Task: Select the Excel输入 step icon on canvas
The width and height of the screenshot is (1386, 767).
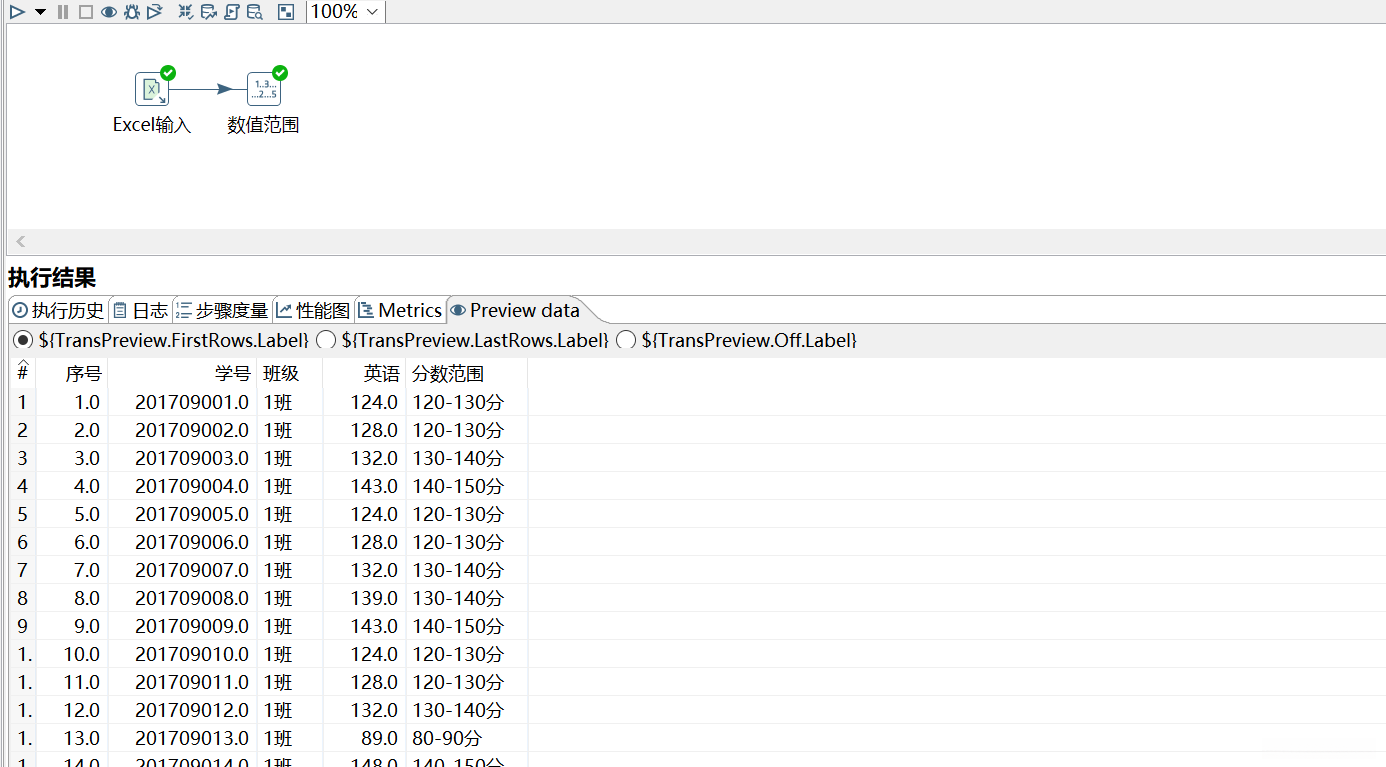Action: (x=152, y=89)
